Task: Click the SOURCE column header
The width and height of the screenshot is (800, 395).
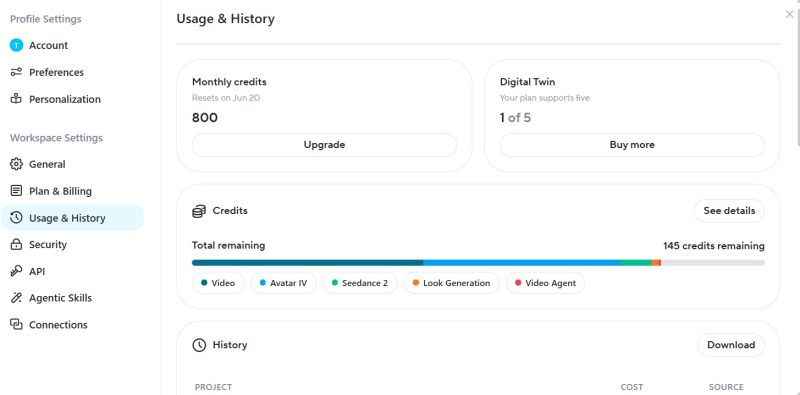Action: (x=726, y=387)
